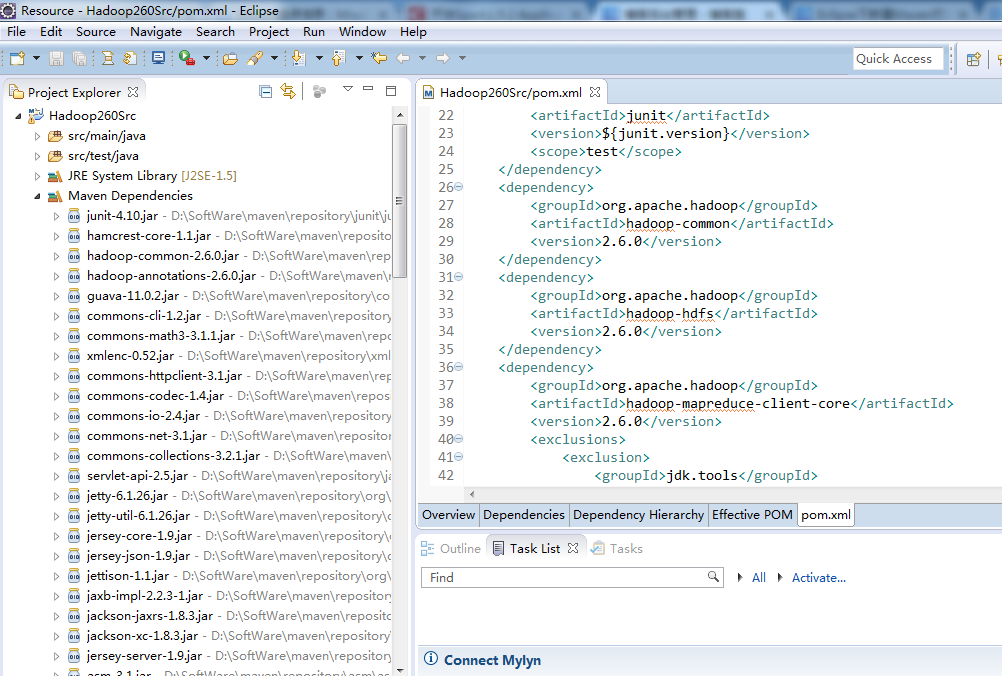Image resolution: width=1002 pixels, height=676 pixels.
Task: Expand the src/main/java folder
Action: coord(37,136)
